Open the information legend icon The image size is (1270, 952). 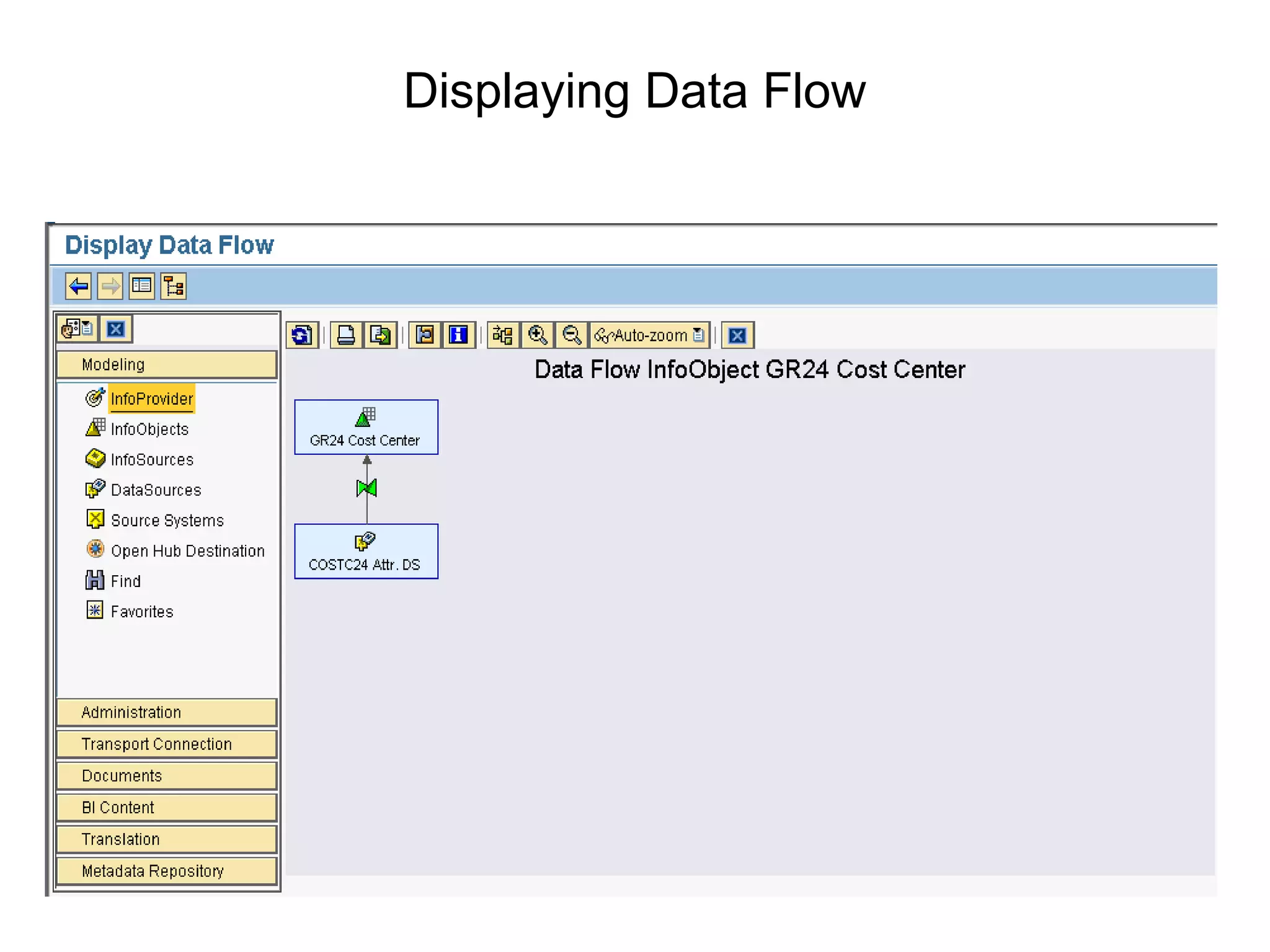[459, 335]
